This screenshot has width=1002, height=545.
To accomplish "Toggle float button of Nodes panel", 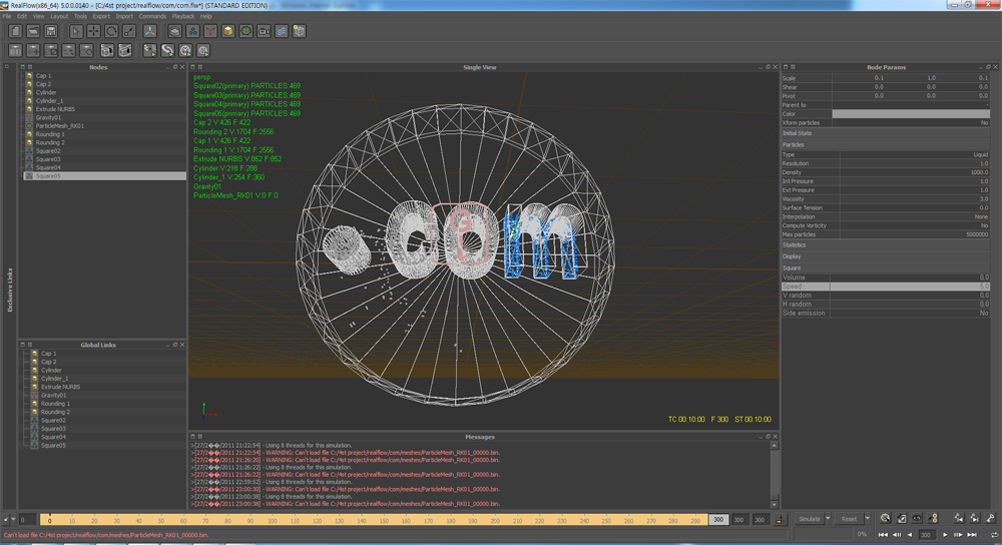I will (175, 67).
